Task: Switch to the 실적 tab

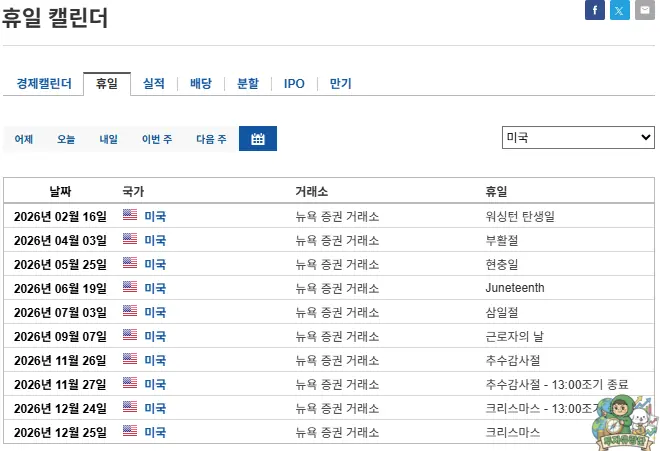Action: [154, 84]
